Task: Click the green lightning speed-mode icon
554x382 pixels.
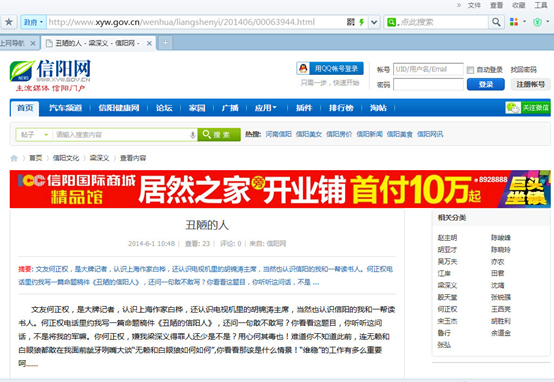Action: pos(361,22)
